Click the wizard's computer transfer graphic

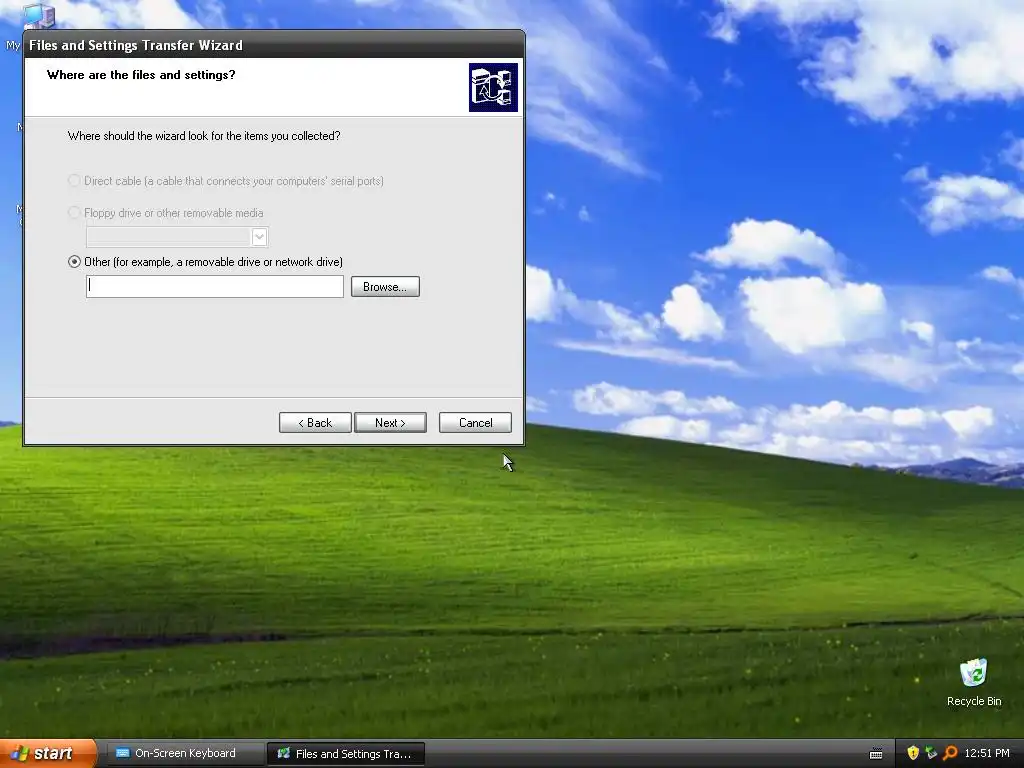click(x=493, y=88)
